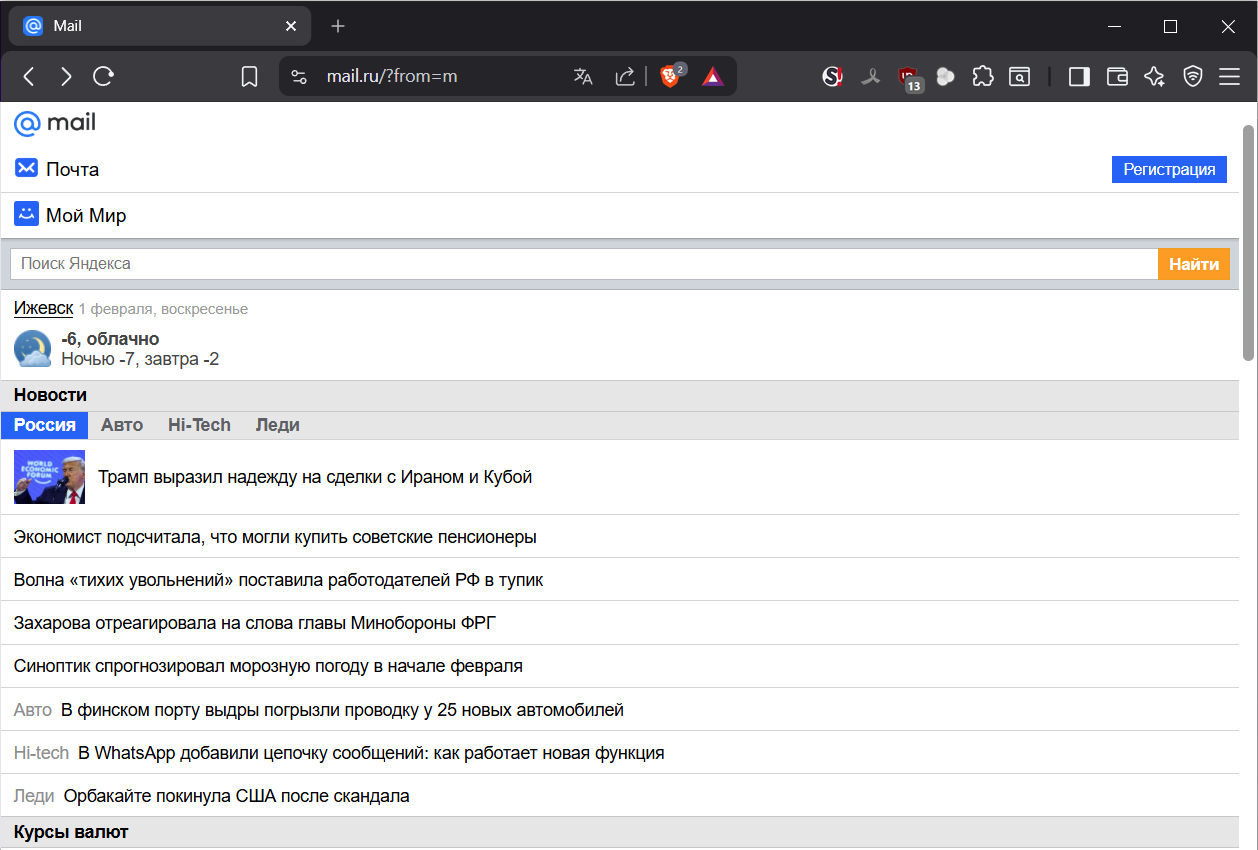Select the Hi-Tech news tab
Viewport: 1258px width, 850px height.
(199, 425)
